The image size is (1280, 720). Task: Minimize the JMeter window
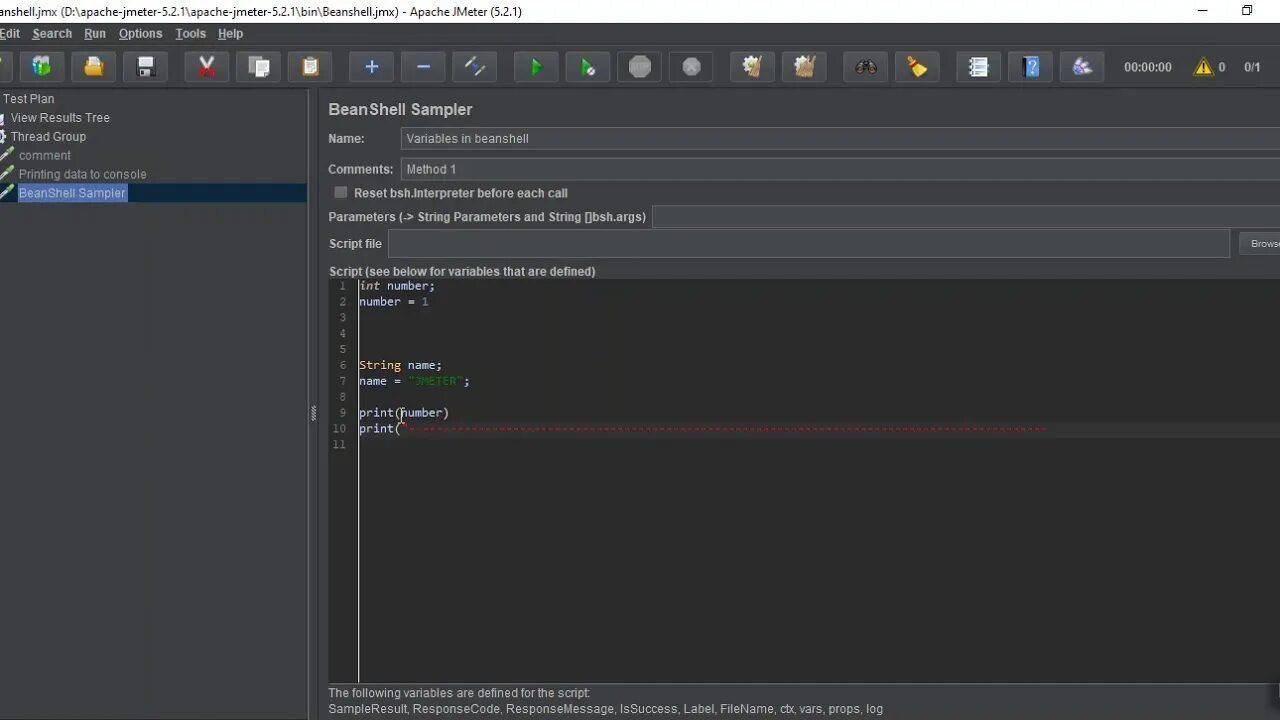pos(1202,11)
